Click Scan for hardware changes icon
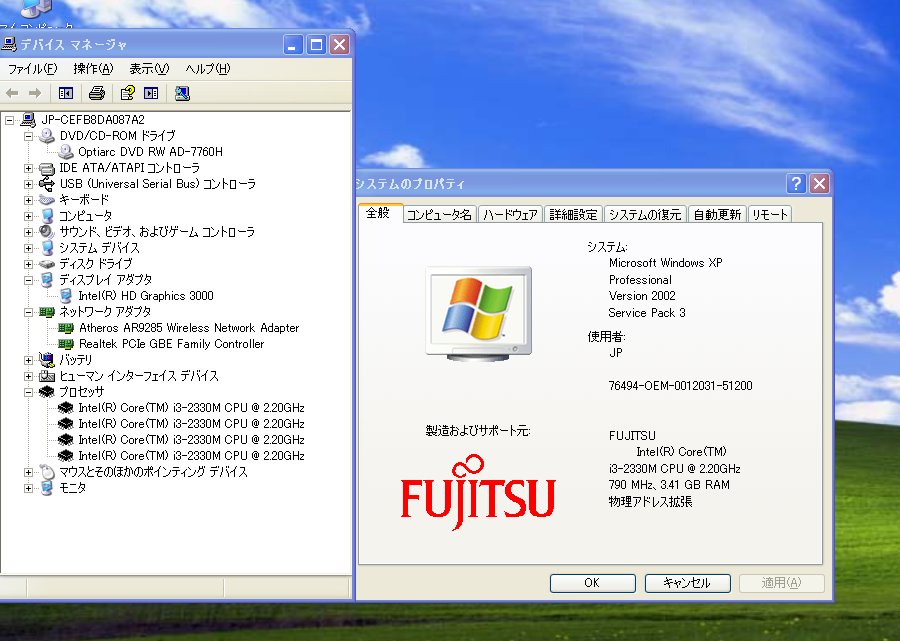The image size is (900, 641). [x=182, y=93]
